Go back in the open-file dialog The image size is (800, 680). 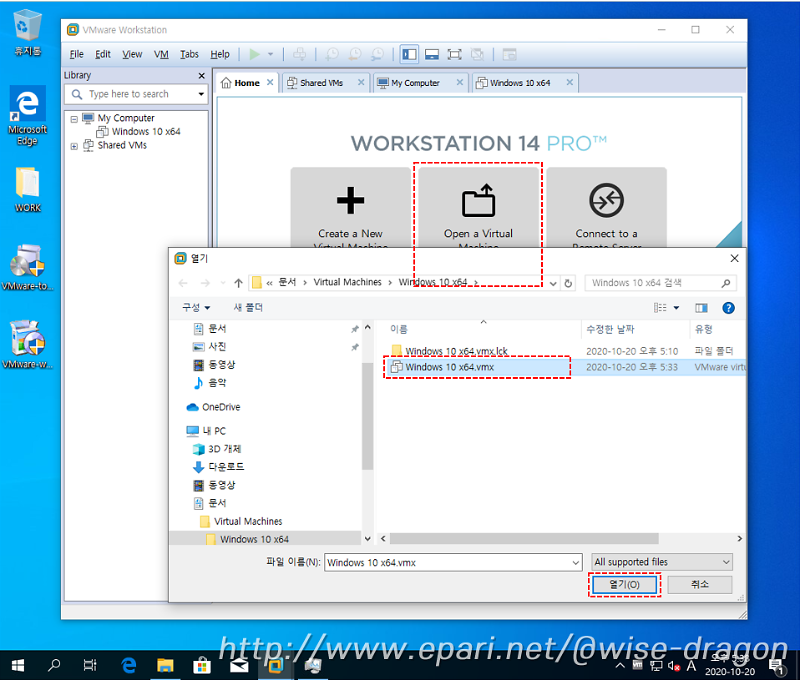coord(183,283)
